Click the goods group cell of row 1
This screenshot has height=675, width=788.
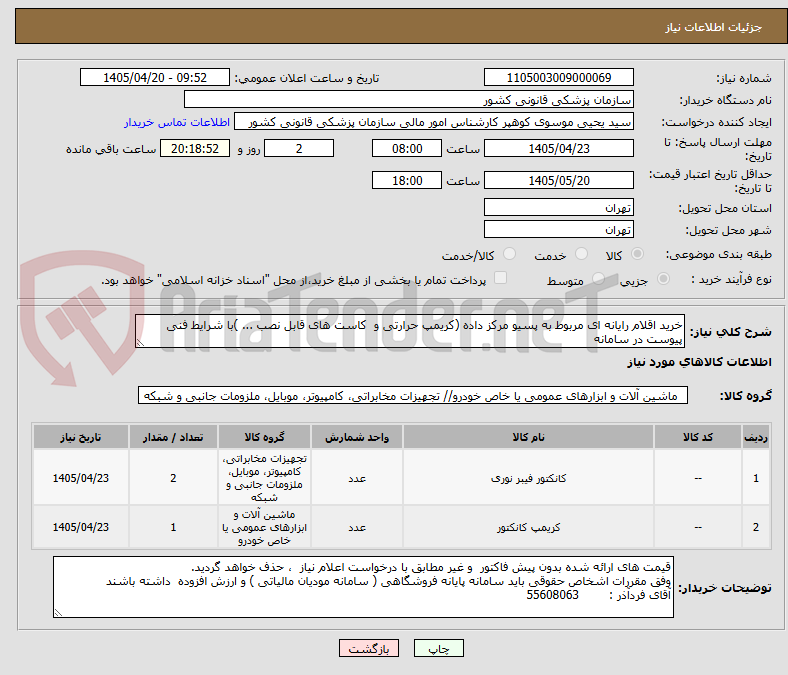264,478
